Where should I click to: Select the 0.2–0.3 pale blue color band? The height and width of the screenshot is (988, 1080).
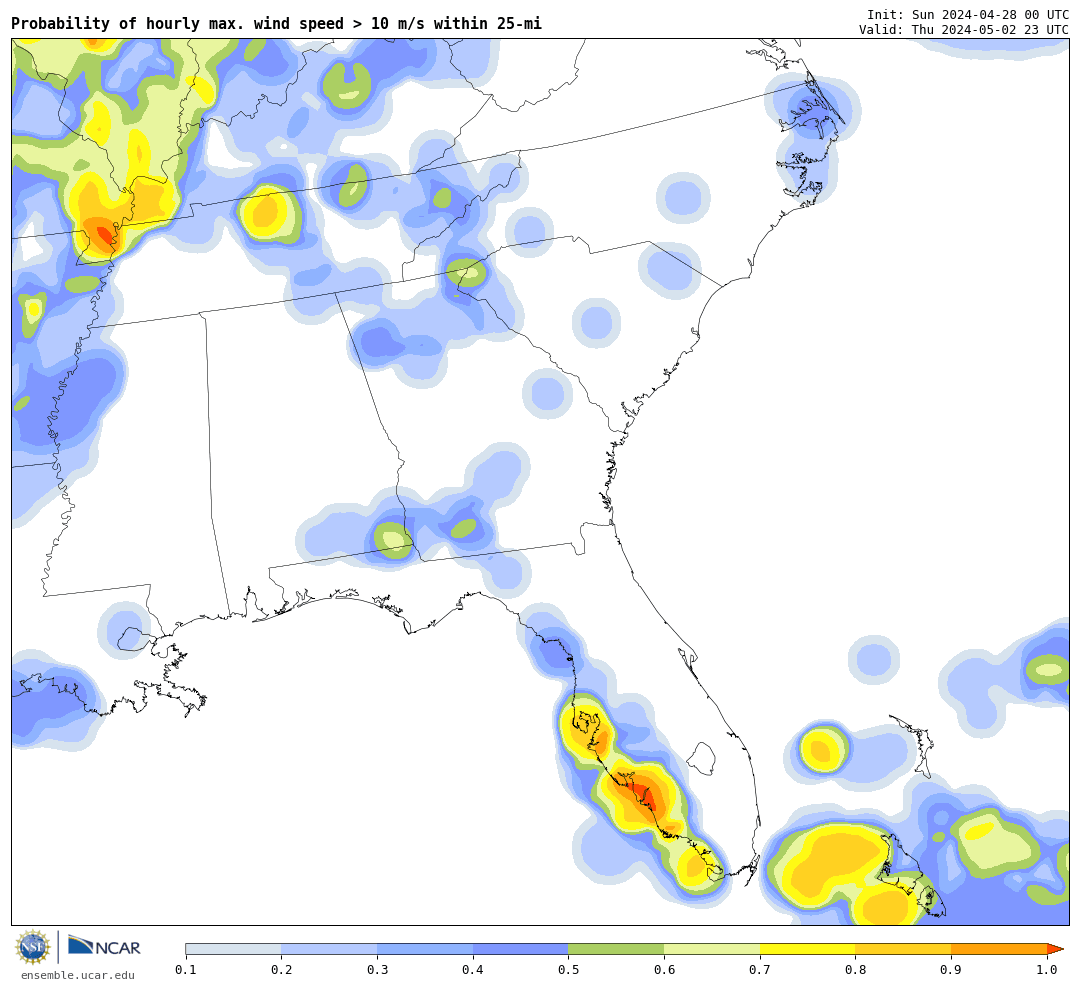pyautogui.click(x=329, y=949)
